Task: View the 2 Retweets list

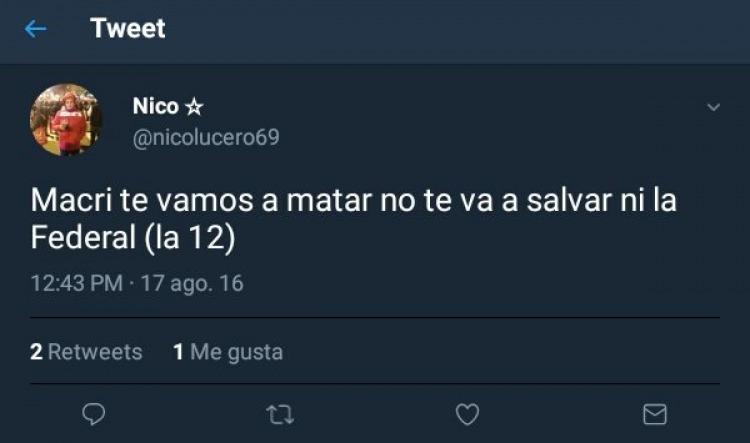Action: point(86,352)
